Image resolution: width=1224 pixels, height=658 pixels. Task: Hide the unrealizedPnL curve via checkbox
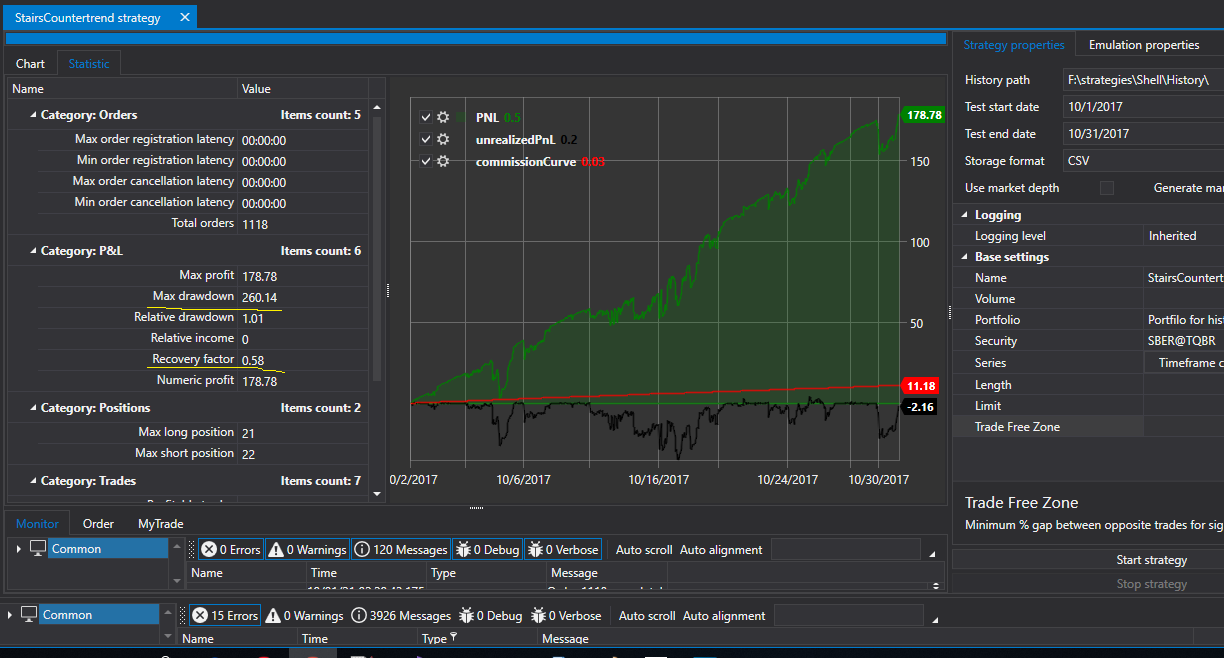pos(425,139)
